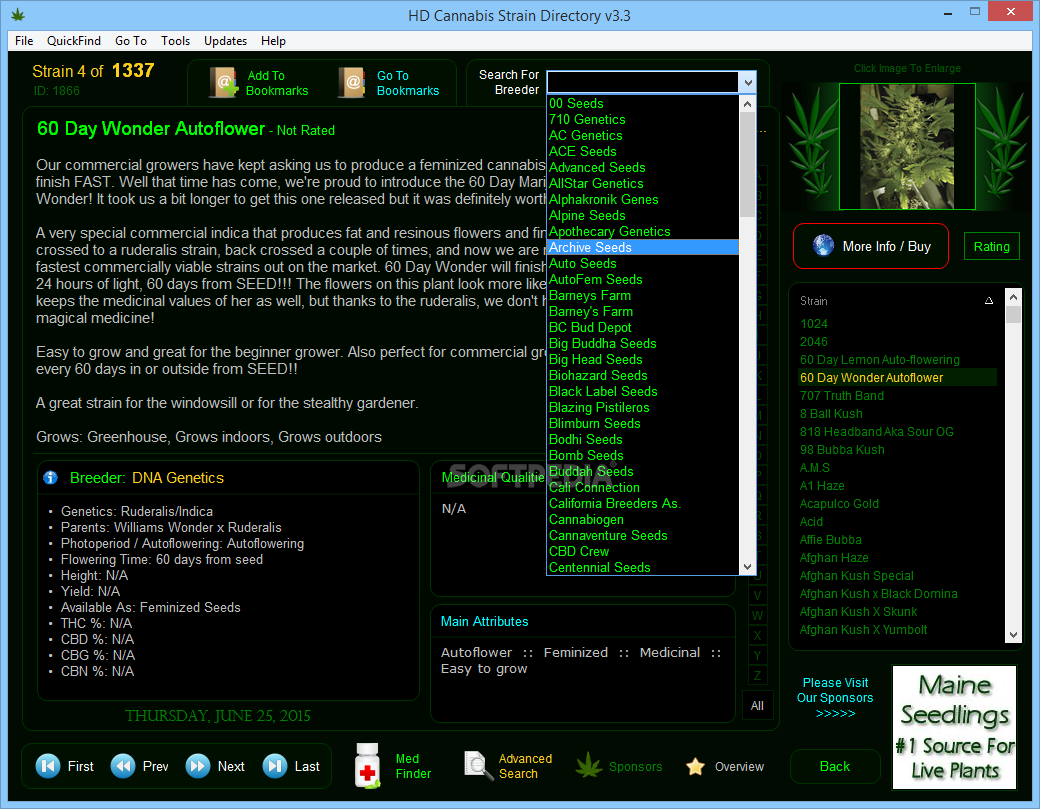Click breeder list scrollbar up arrow
The width and height of the screenshot is (1040, 809).
[748, 103]
